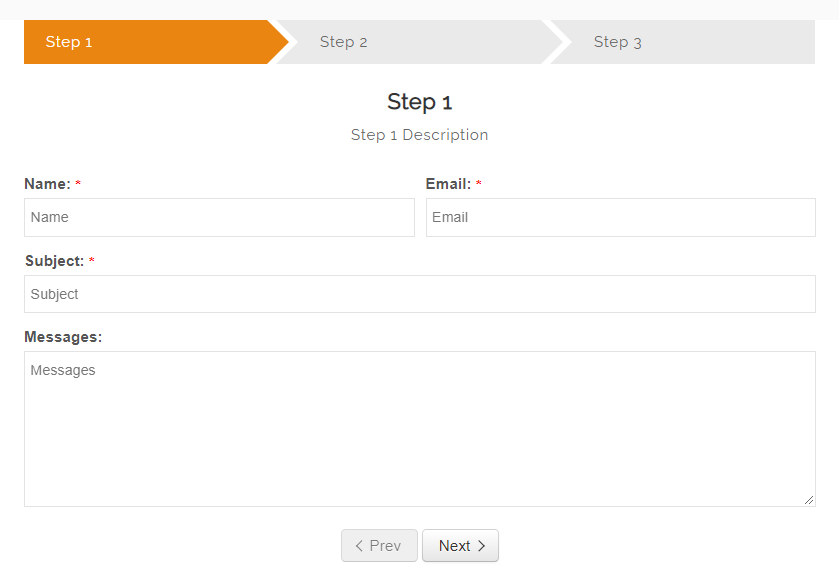Viewport: 839px width, 580px height.
Task: Jump to the Step 3 tab
Action: point(617,42)
